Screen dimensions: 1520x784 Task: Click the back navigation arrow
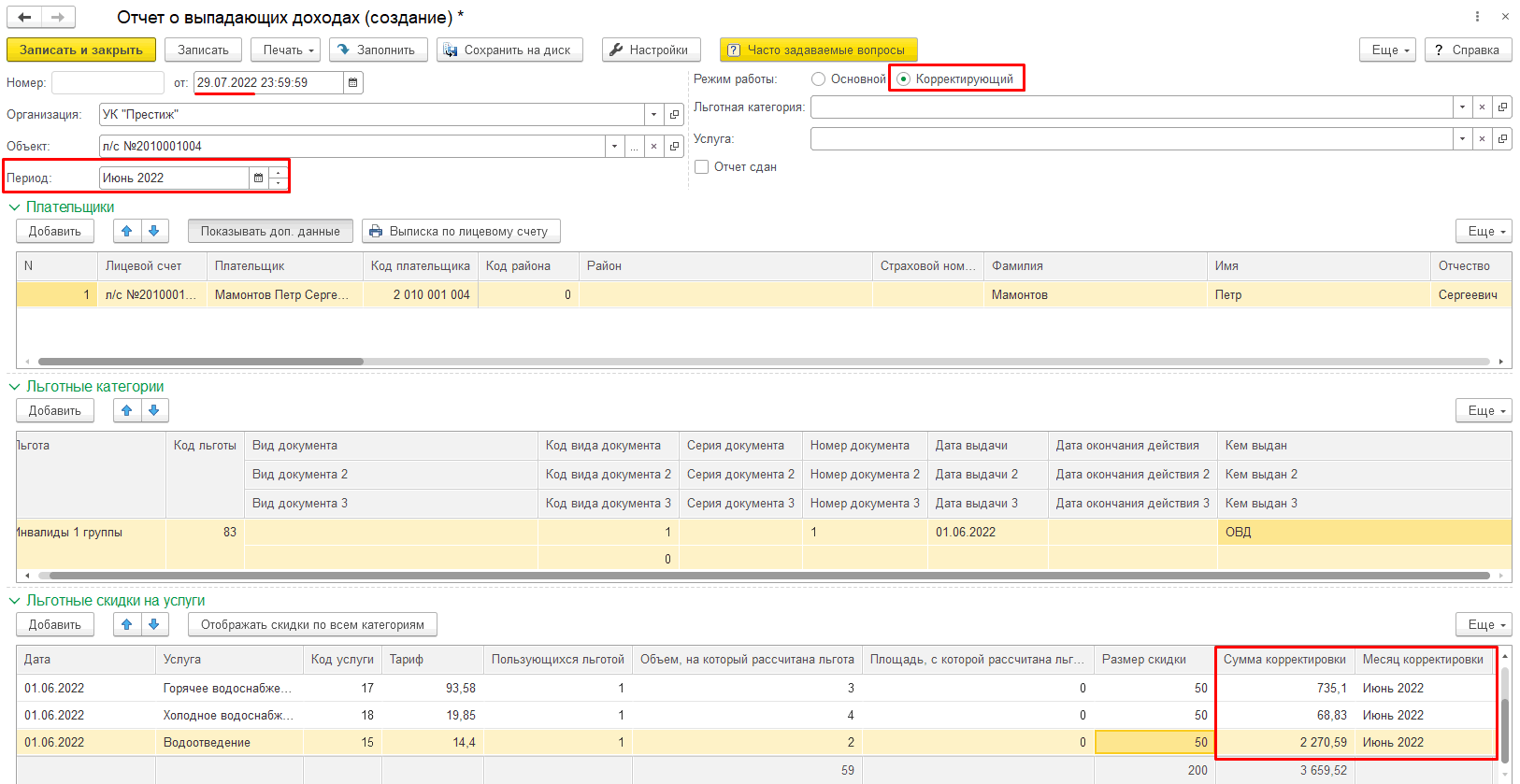click(x=24, y=17)
